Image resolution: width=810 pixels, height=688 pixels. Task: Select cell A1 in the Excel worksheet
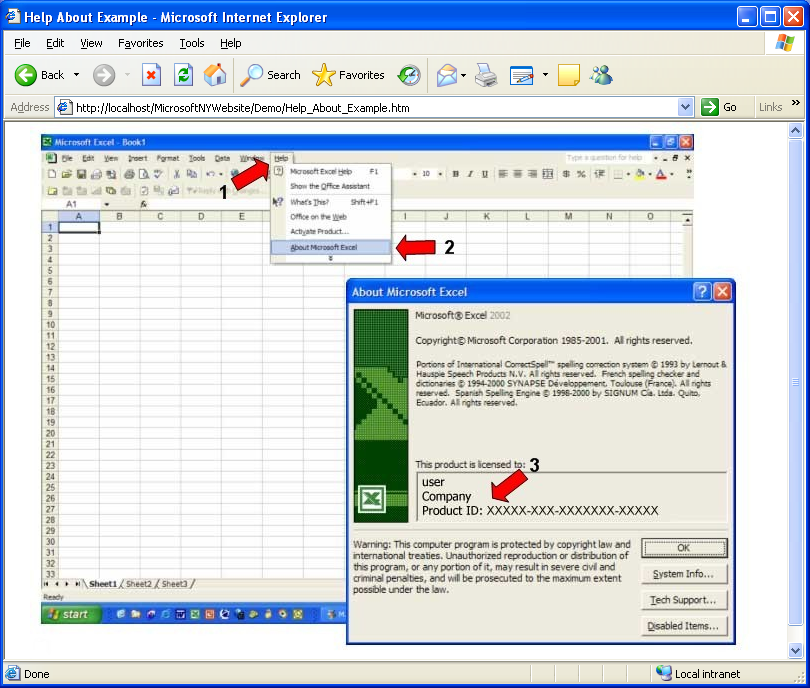[79, 227]
